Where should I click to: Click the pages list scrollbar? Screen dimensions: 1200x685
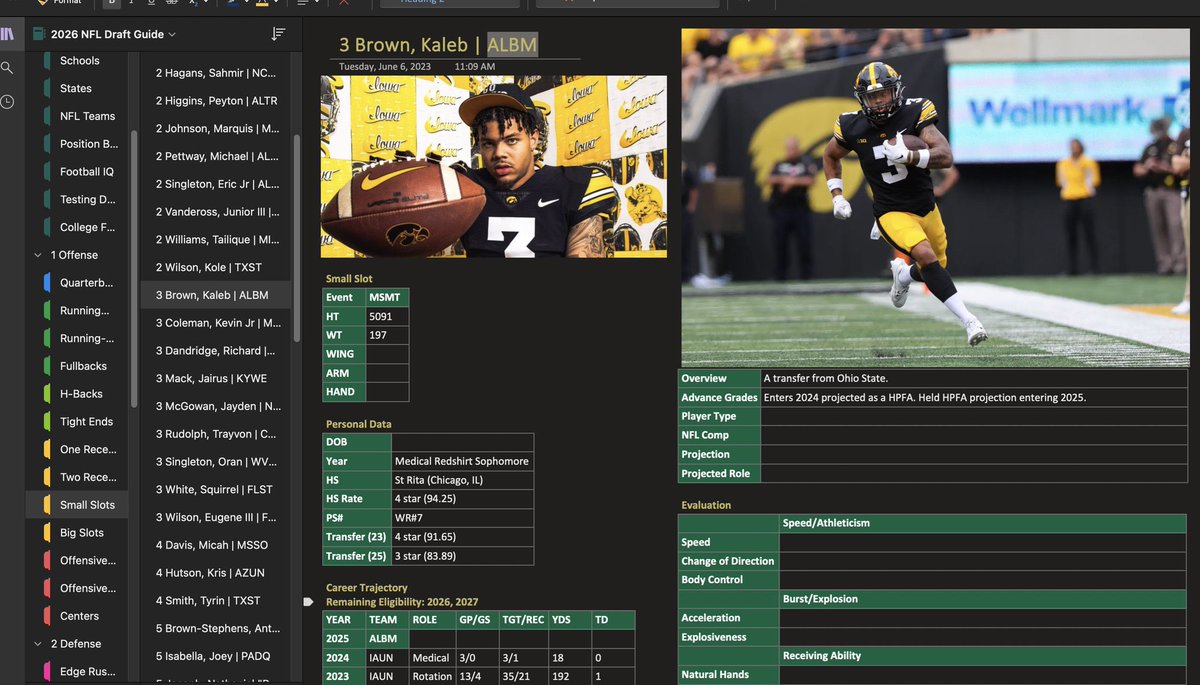coord(295,238)
